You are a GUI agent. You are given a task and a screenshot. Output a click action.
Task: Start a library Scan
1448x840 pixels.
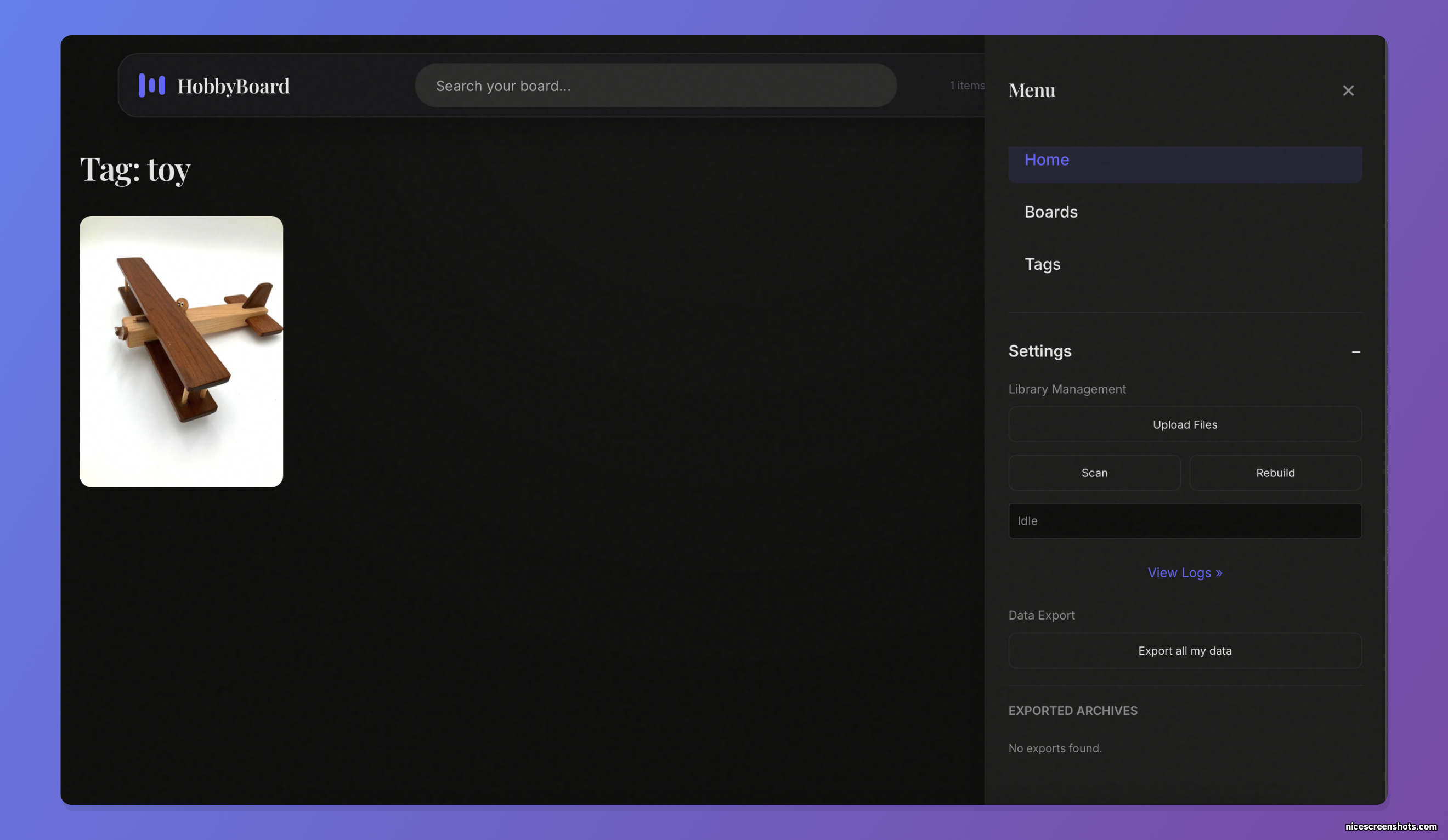tap(1094, 473)
